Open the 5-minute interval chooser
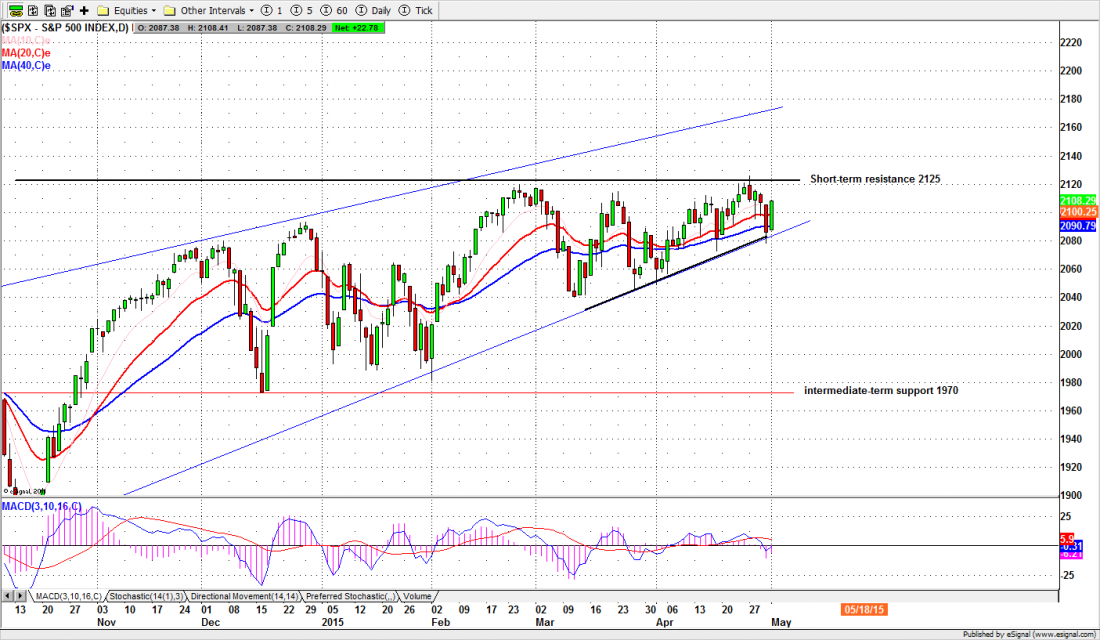 [x=300, y=10]
